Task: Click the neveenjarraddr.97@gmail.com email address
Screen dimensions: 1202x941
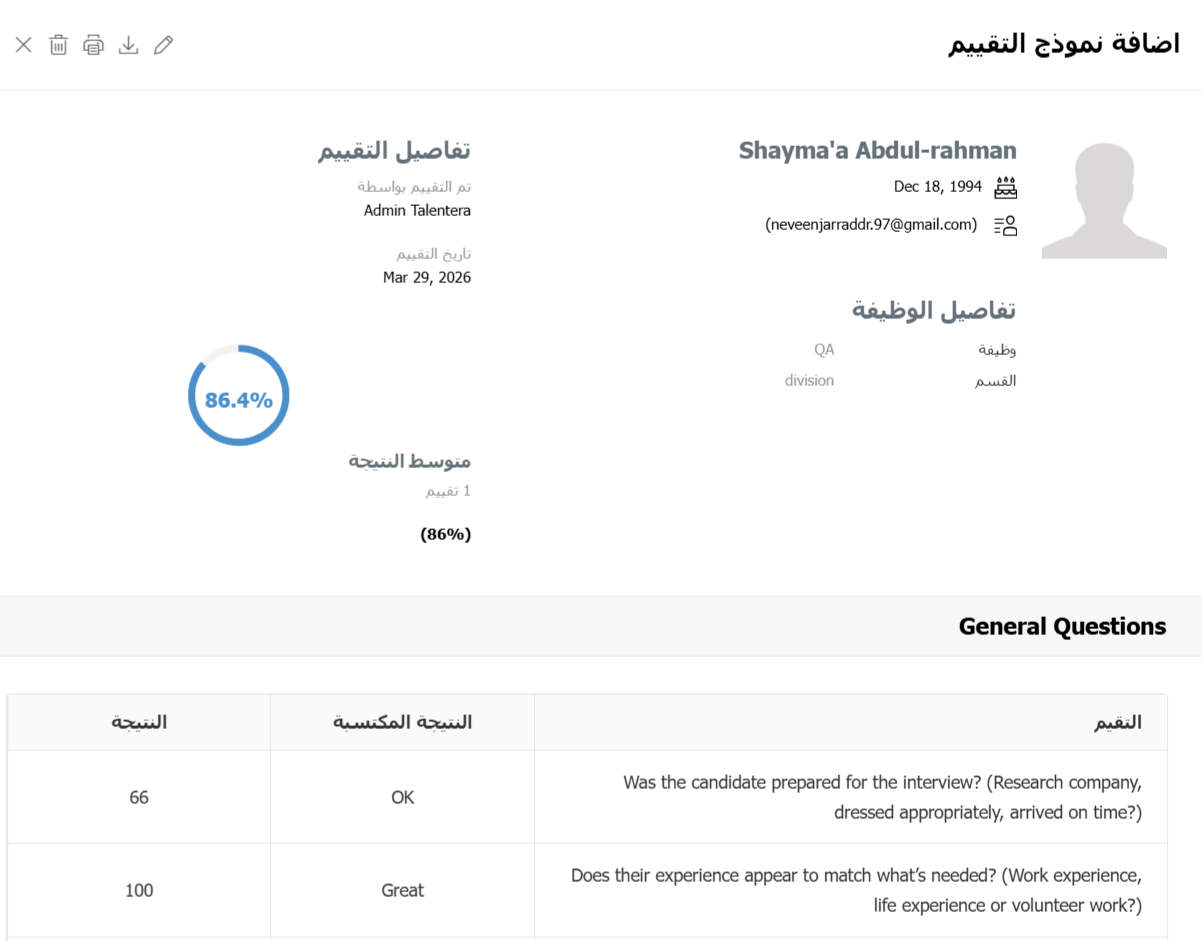Action: [871, 225]
